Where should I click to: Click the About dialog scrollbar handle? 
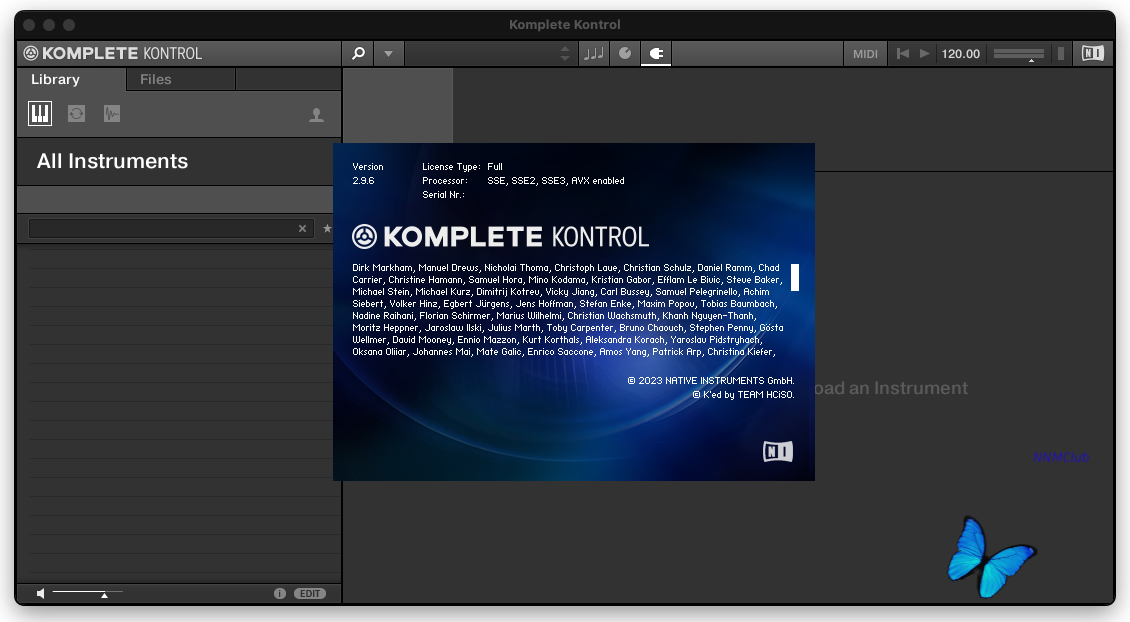(x=795, y=277)
